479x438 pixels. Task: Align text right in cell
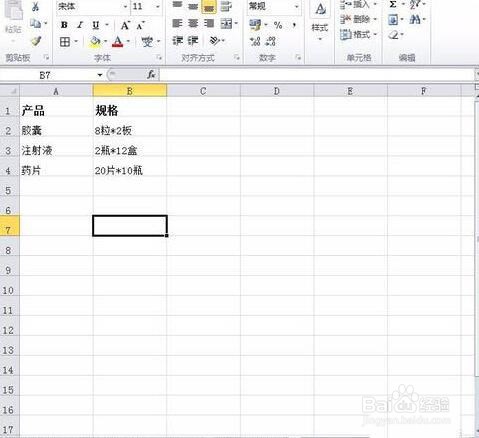[209, 23]
